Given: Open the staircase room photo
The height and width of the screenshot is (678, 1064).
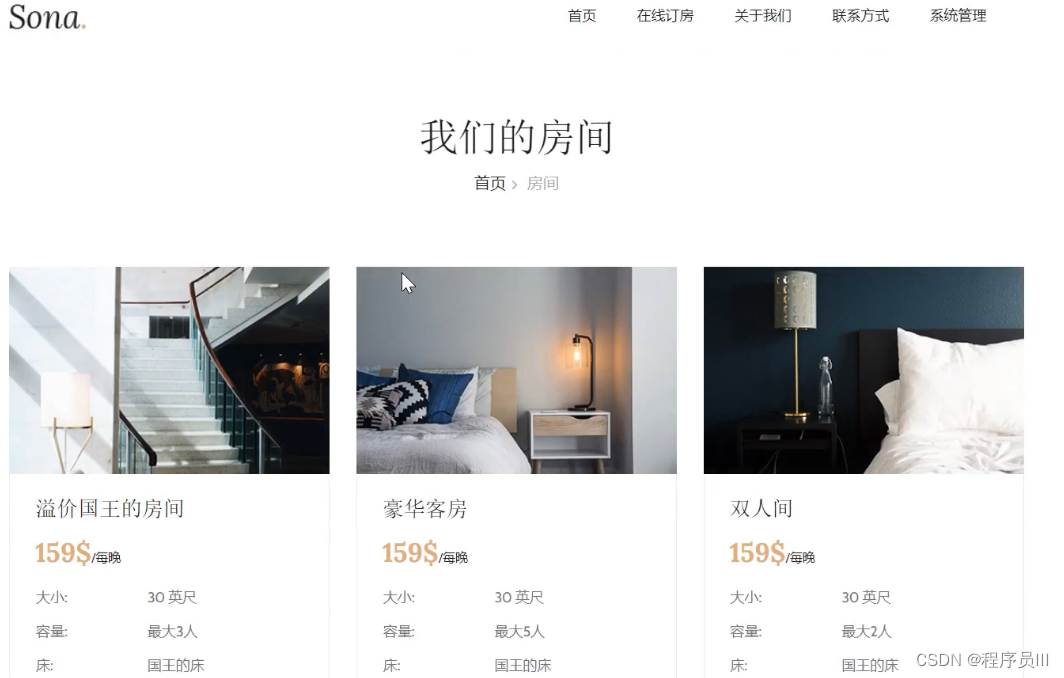Looking at the screenshot, I should (x=169, y=370).
